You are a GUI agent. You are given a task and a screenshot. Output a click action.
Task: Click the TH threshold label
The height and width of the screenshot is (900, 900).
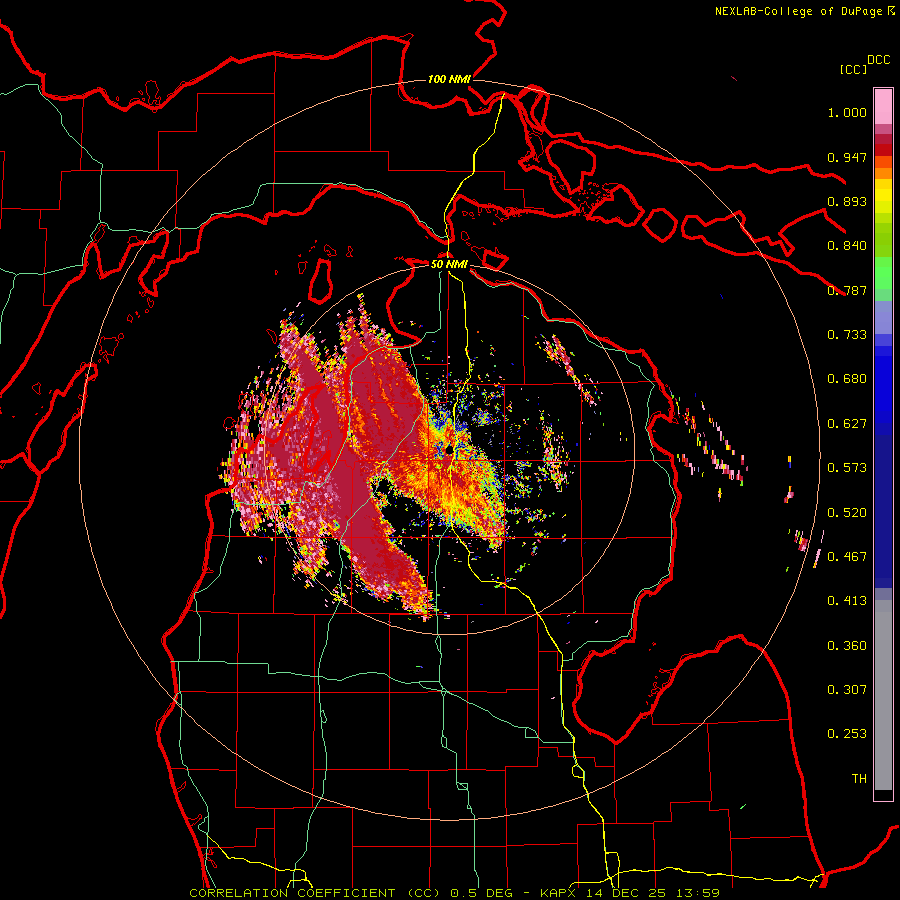859,779
